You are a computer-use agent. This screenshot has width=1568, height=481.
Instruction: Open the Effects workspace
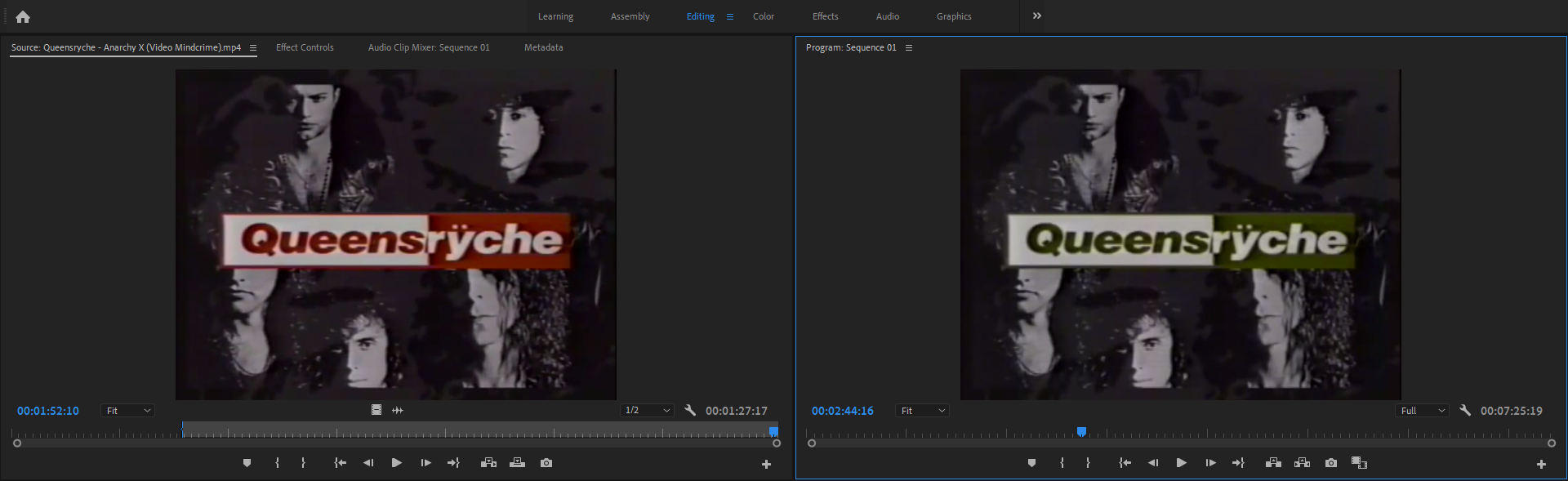click(825, 16)
